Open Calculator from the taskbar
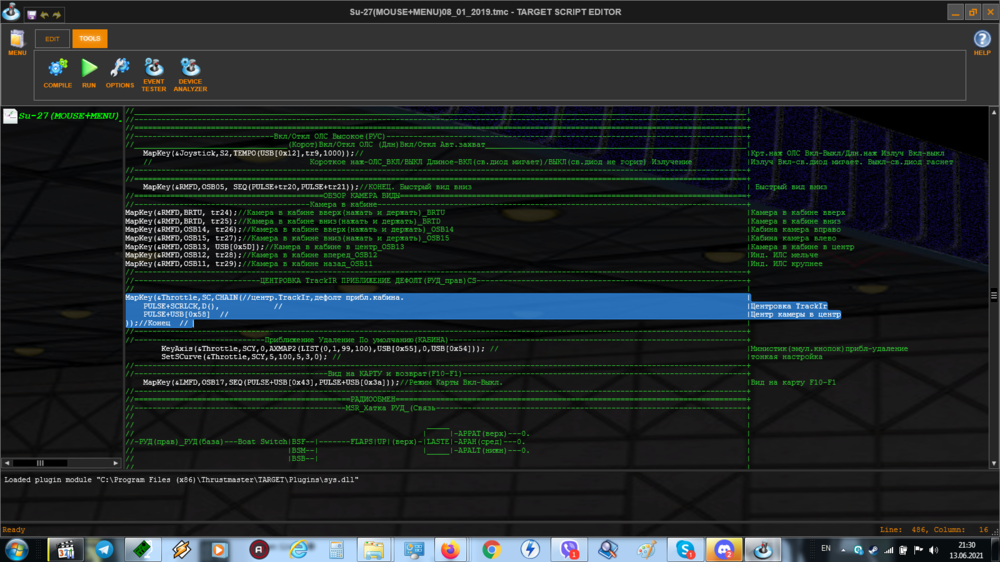Viewport: 1000px width, 562px height. [x=336, y=550]
